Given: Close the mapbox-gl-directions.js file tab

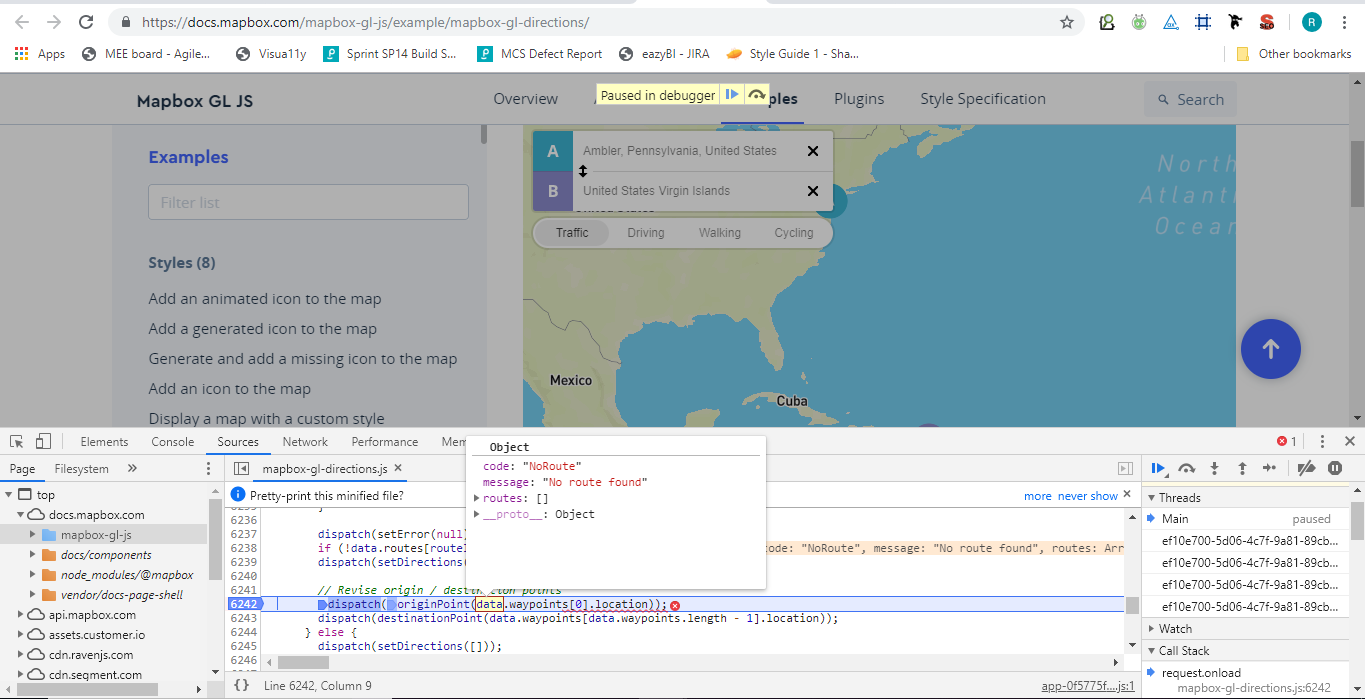Looking at the screenshot, I should (397, 468).
